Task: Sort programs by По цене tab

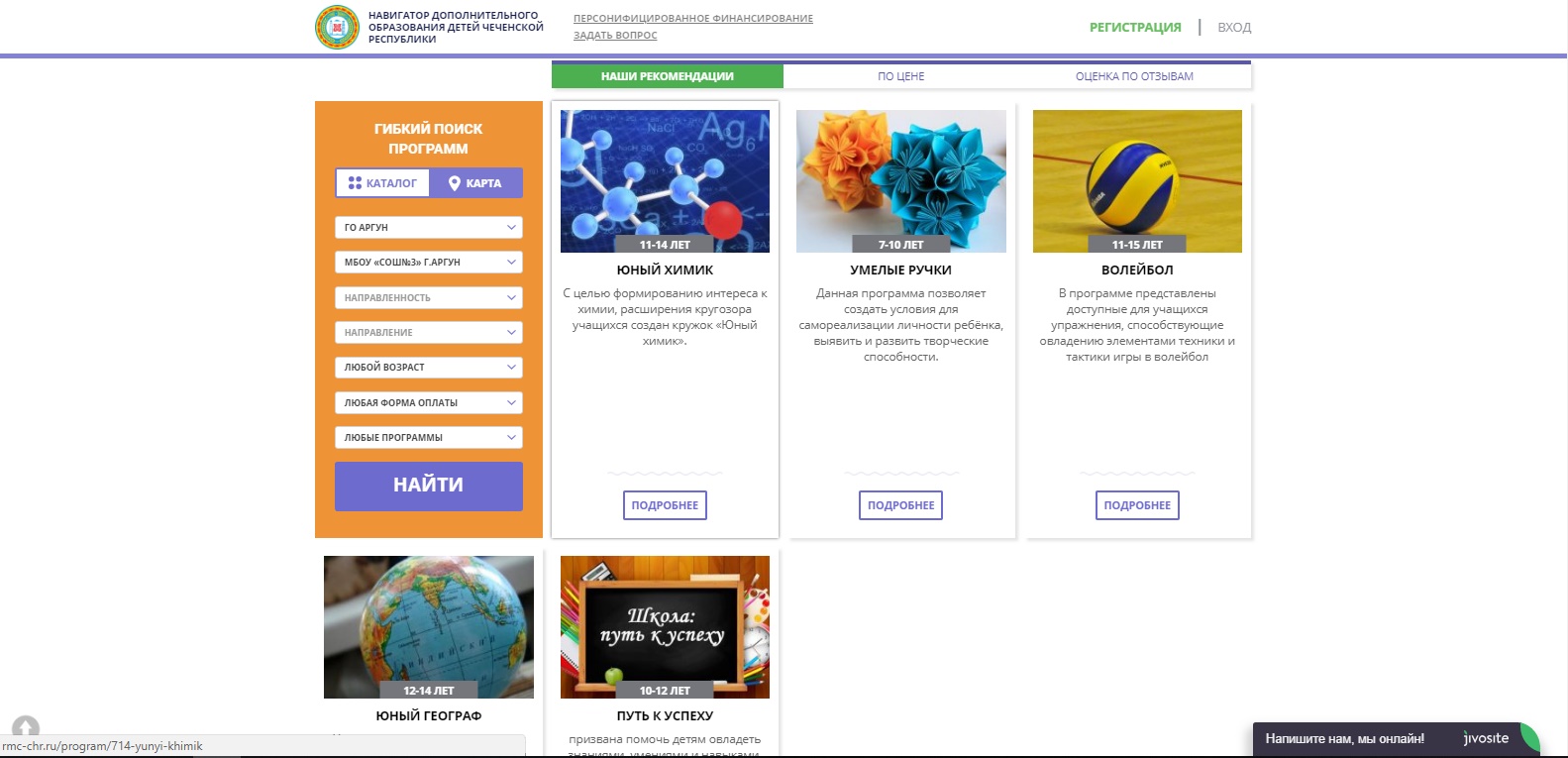Action: click(x=900, y=76)
